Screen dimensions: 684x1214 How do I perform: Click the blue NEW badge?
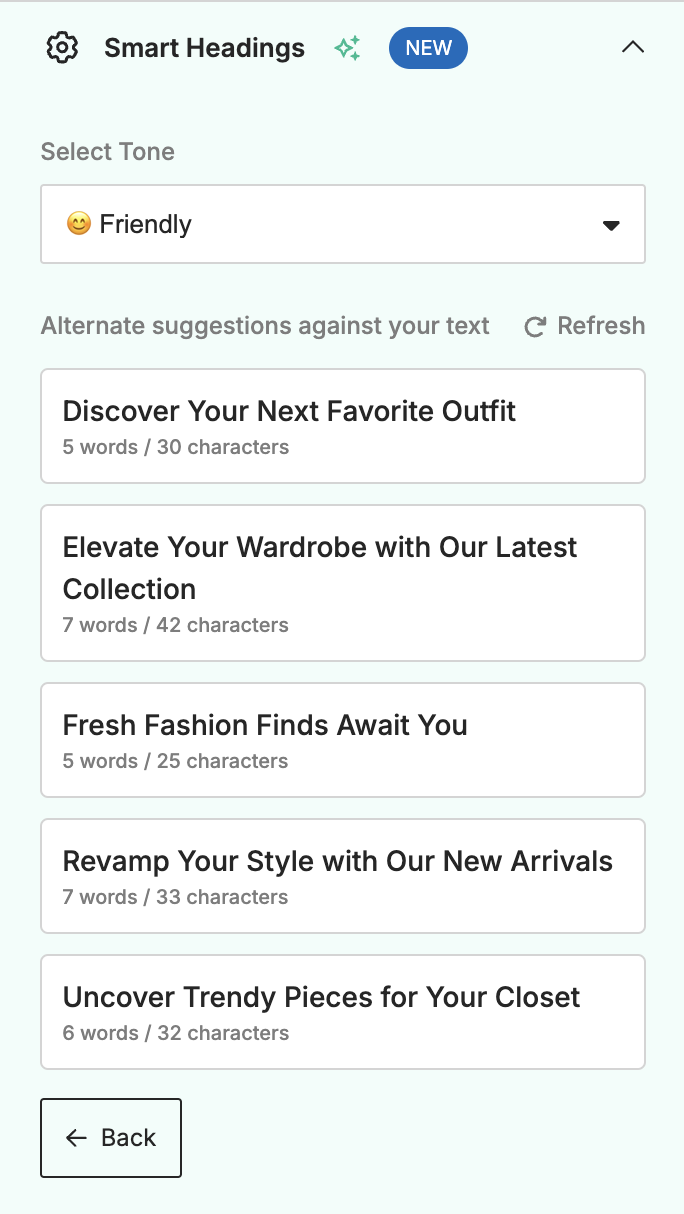pyautogui.click(x=428, y=48)
